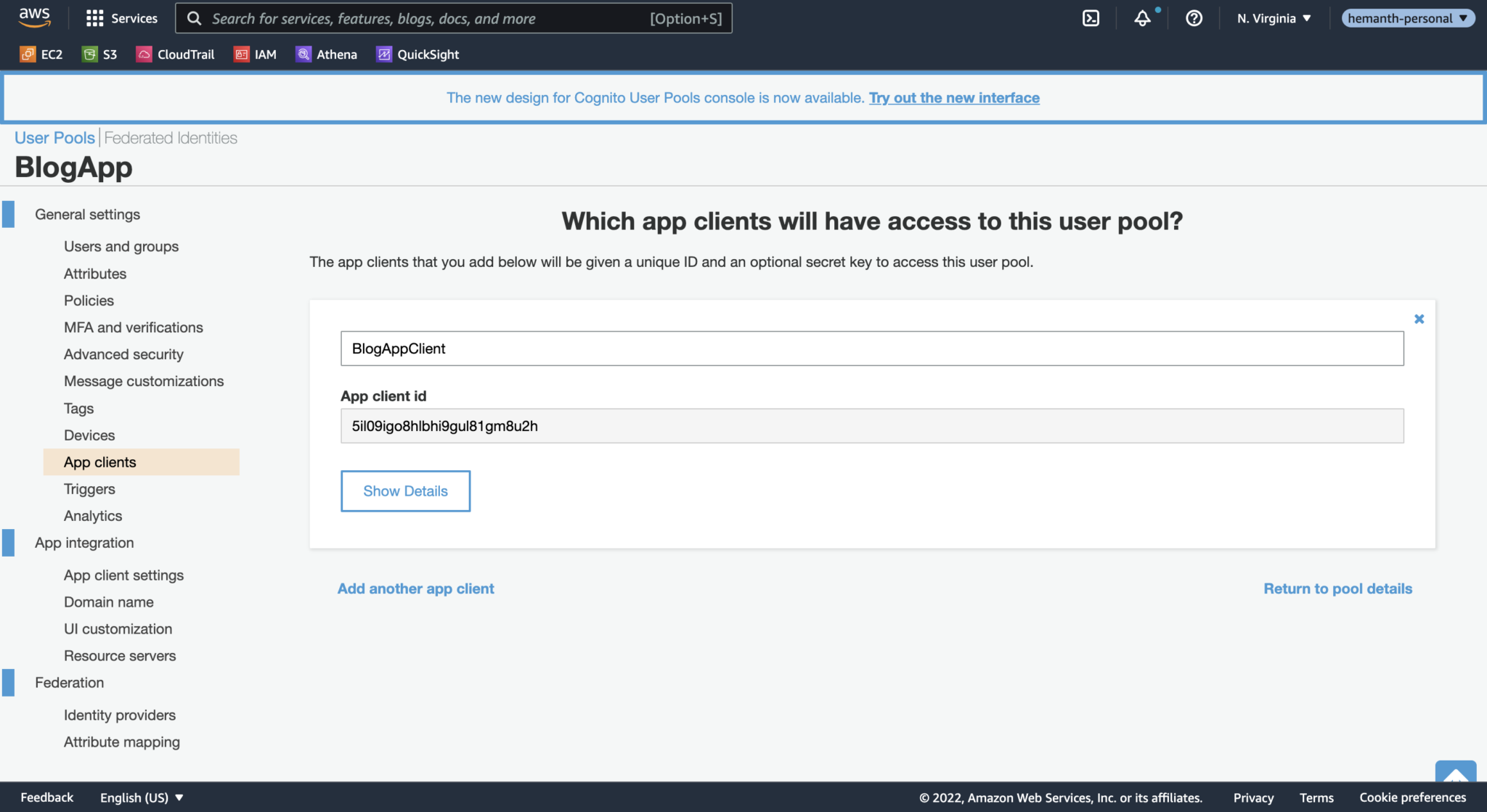
Task: Open the Services grid menu
Action: pos(121,18)
